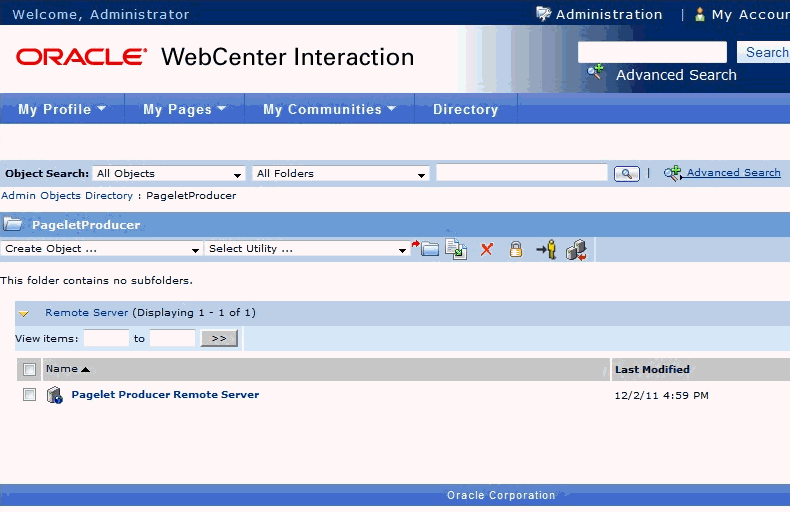Click the PageletProducer folder title
790x512 pixels.
(86, 225)
